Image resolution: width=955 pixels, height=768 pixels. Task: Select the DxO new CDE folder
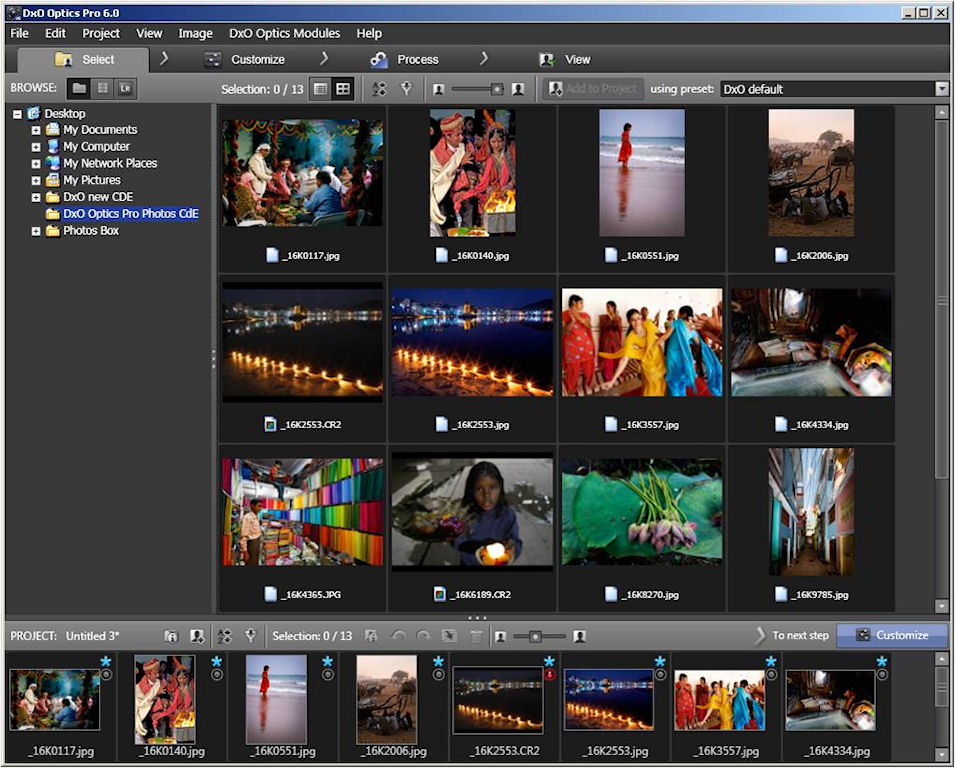pyautogui.click(x=97, y=197)
